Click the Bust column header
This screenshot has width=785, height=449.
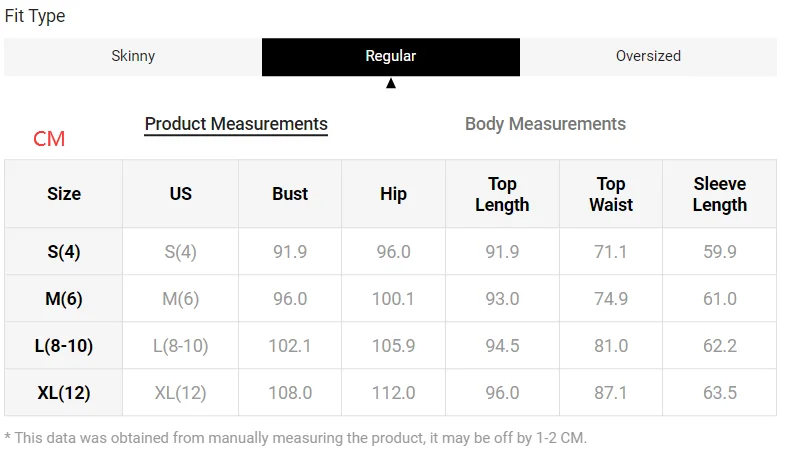(290, 194)
